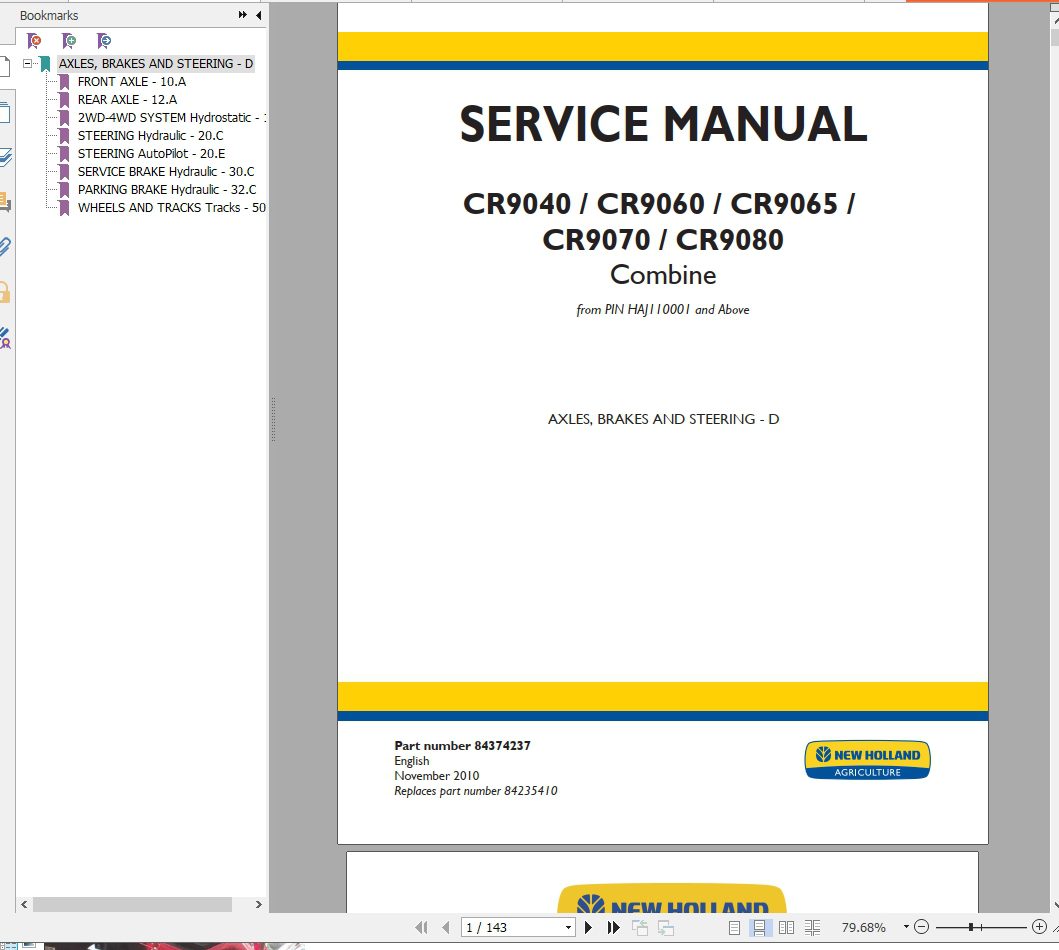Switch to single page view
The width and height of the screenshot is (1059, 950).
click(x=734, y=928)
